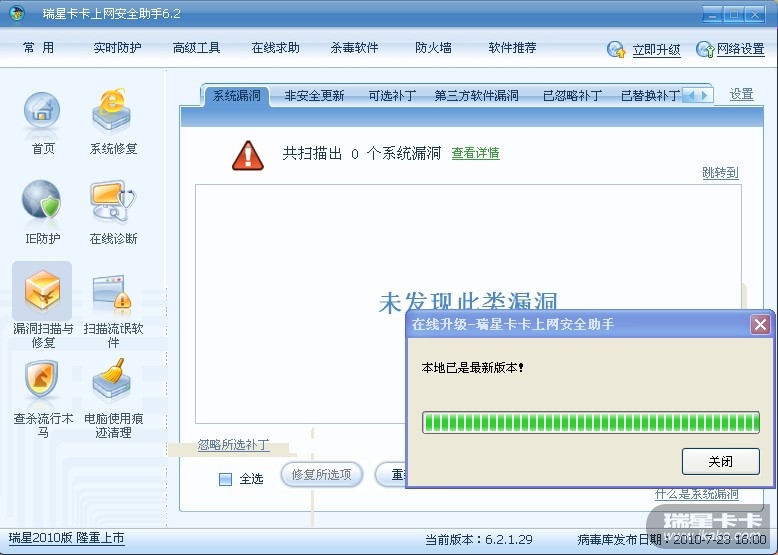Open the 软件推荐 menu
Screen dimensions: 778x555
click(512, 48)
